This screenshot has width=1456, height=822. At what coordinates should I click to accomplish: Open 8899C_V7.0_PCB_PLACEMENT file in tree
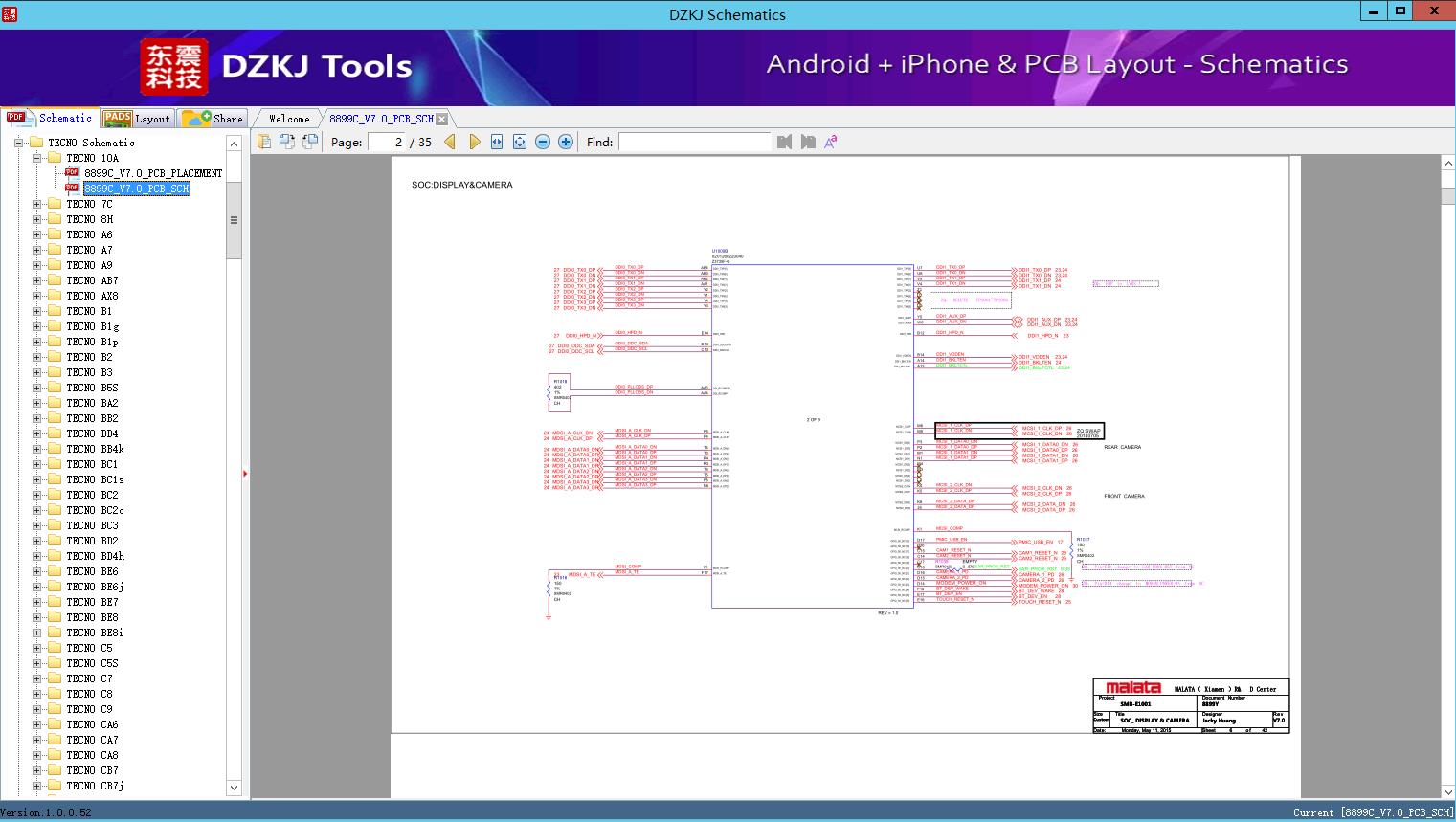[153, 173]
